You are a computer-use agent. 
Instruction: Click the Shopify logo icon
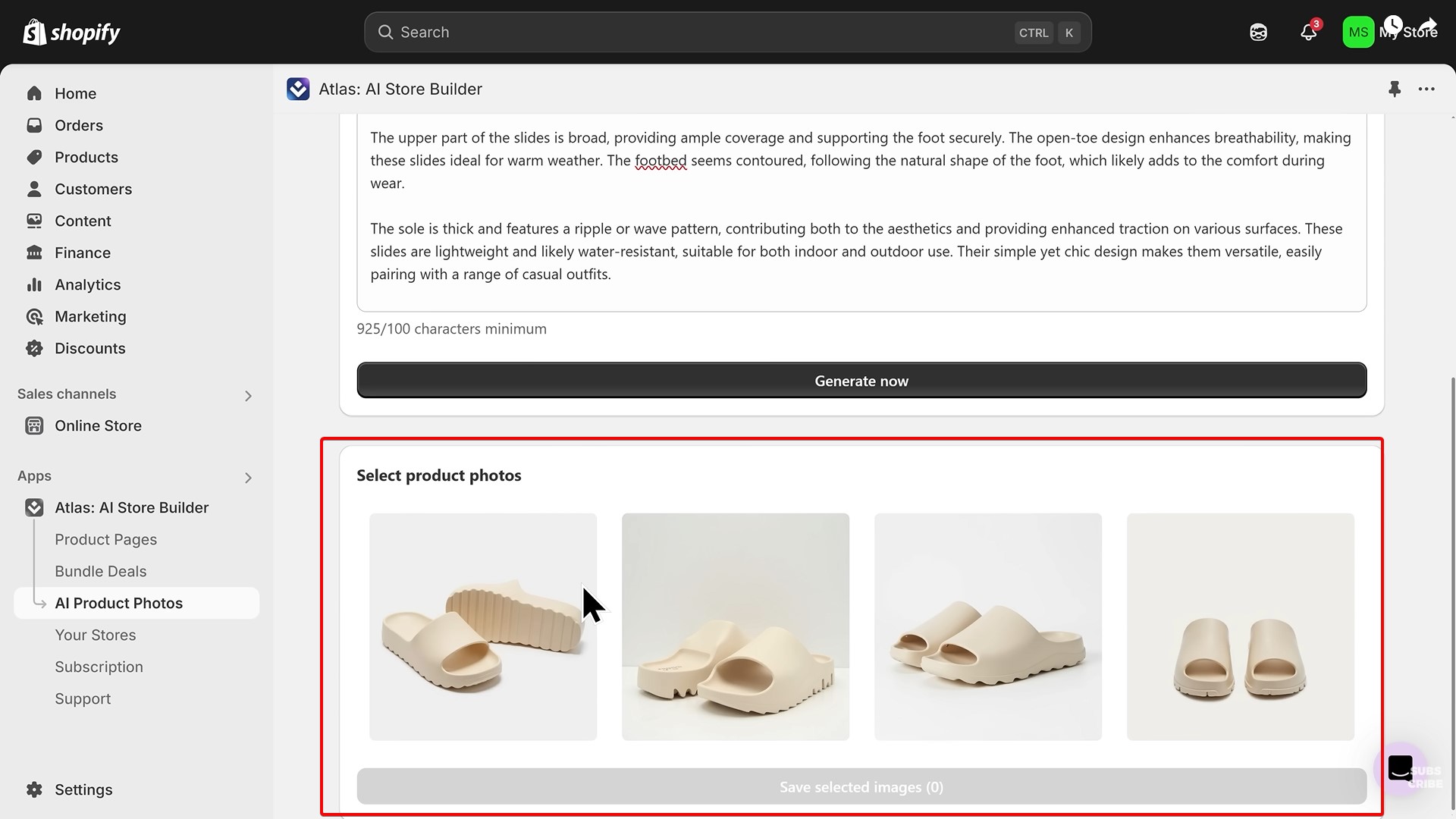click(35, 32)
